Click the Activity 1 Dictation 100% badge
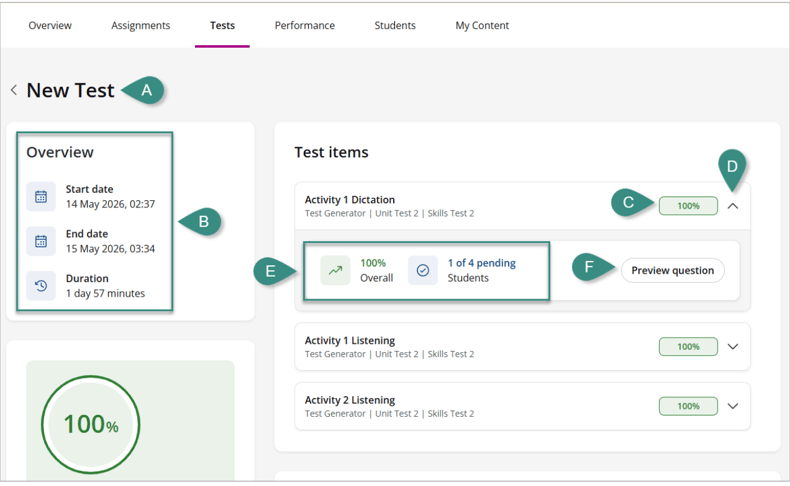Screen dimensions: 790x486 688,205
